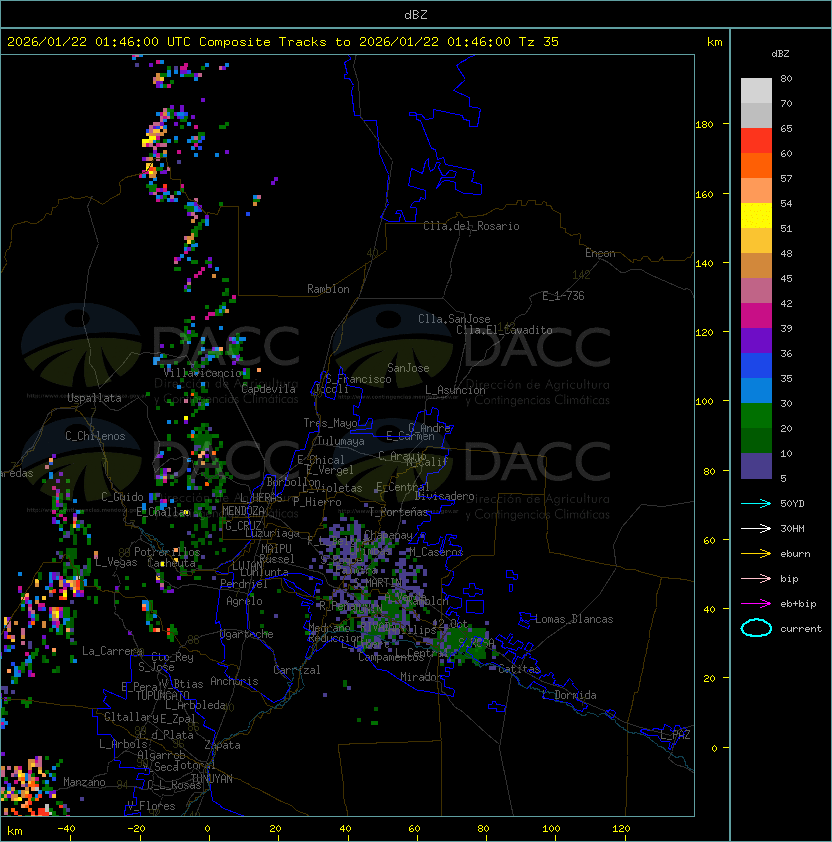Screen dimensions: 832x842
Task: Click the Agrelo map label
Action: (244, 601)
